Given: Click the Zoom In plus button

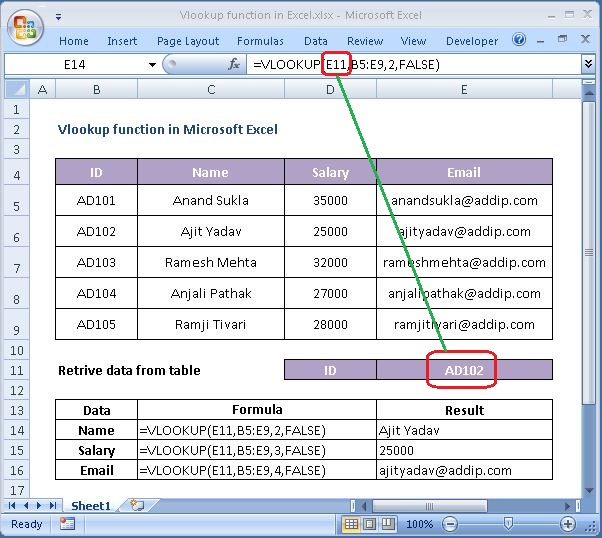Looking at the screenshot, I should point(567,524).
